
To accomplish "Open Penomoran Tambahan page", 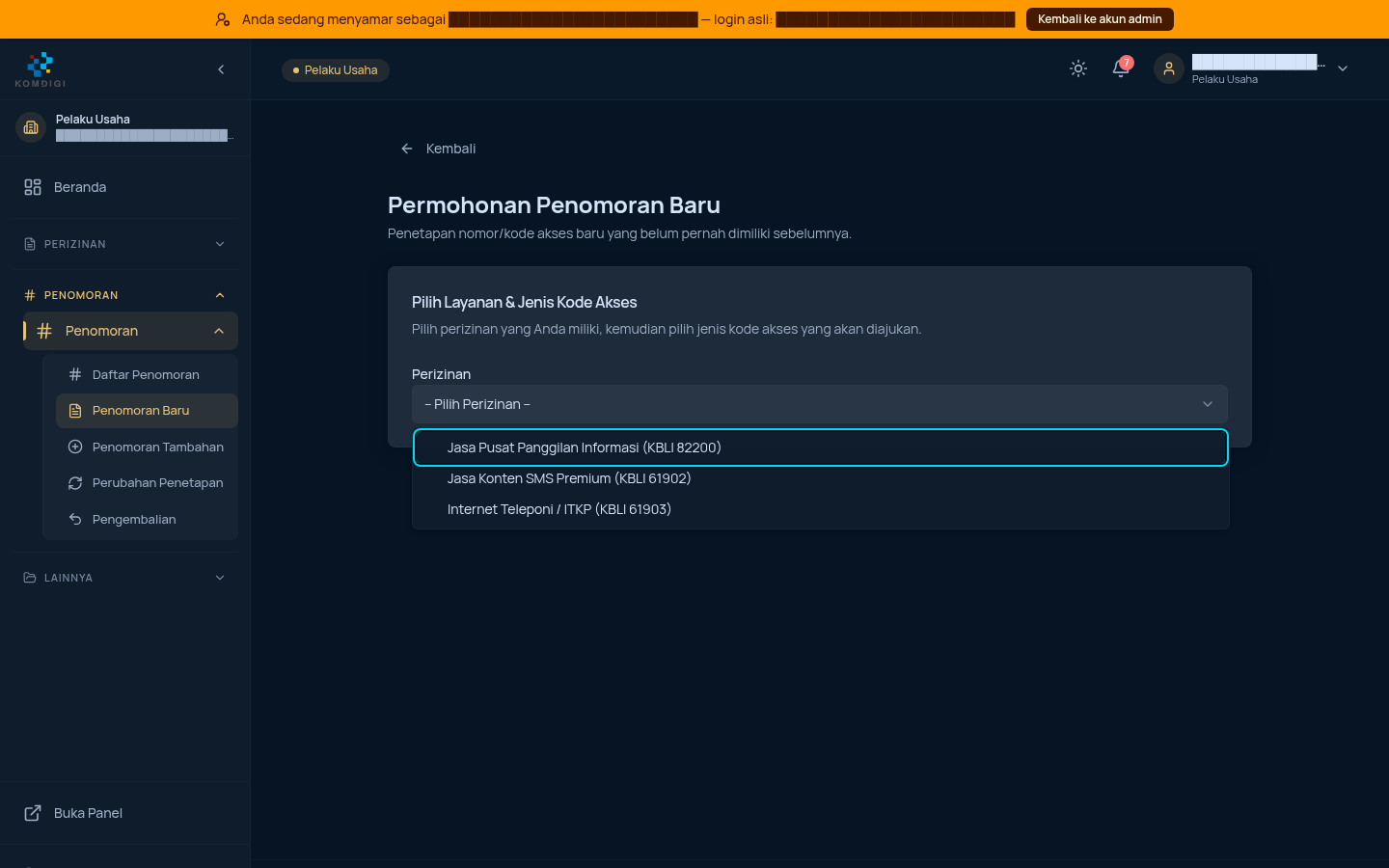I will point(147,447).
